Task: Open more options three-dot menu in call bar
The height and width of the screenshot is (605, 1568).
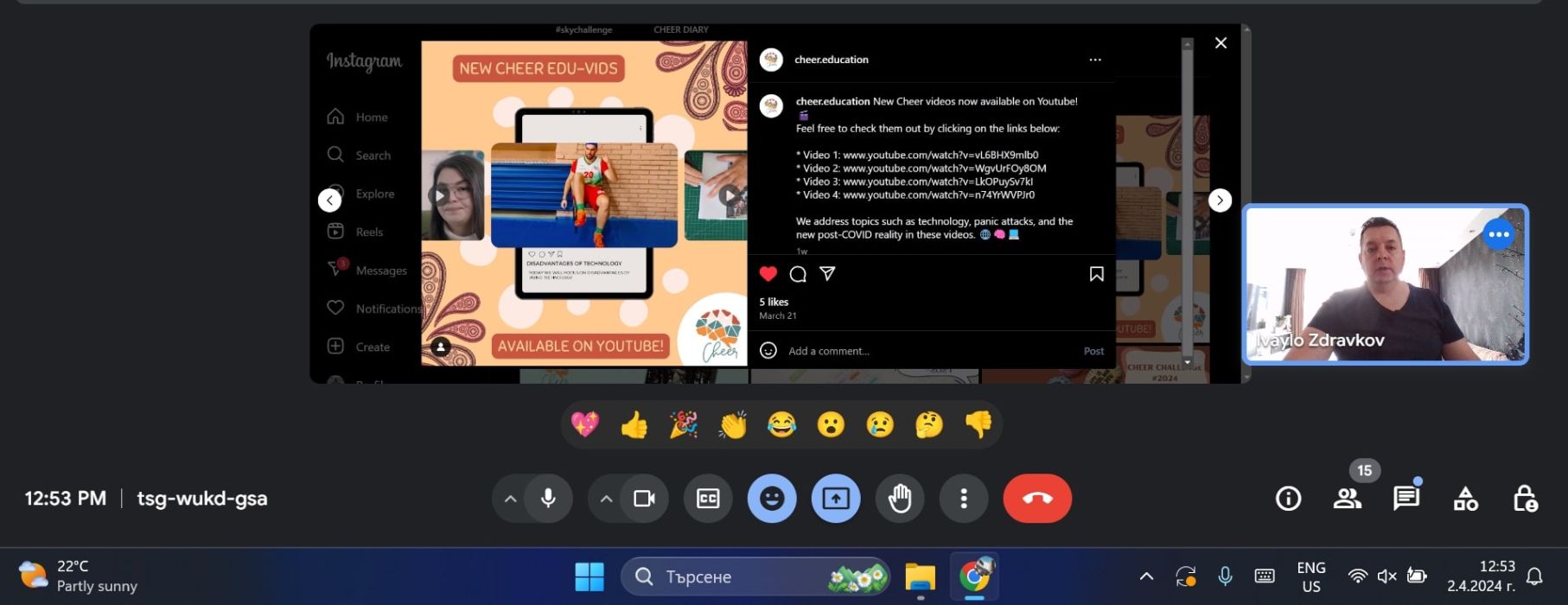Action: click(964, 499)
